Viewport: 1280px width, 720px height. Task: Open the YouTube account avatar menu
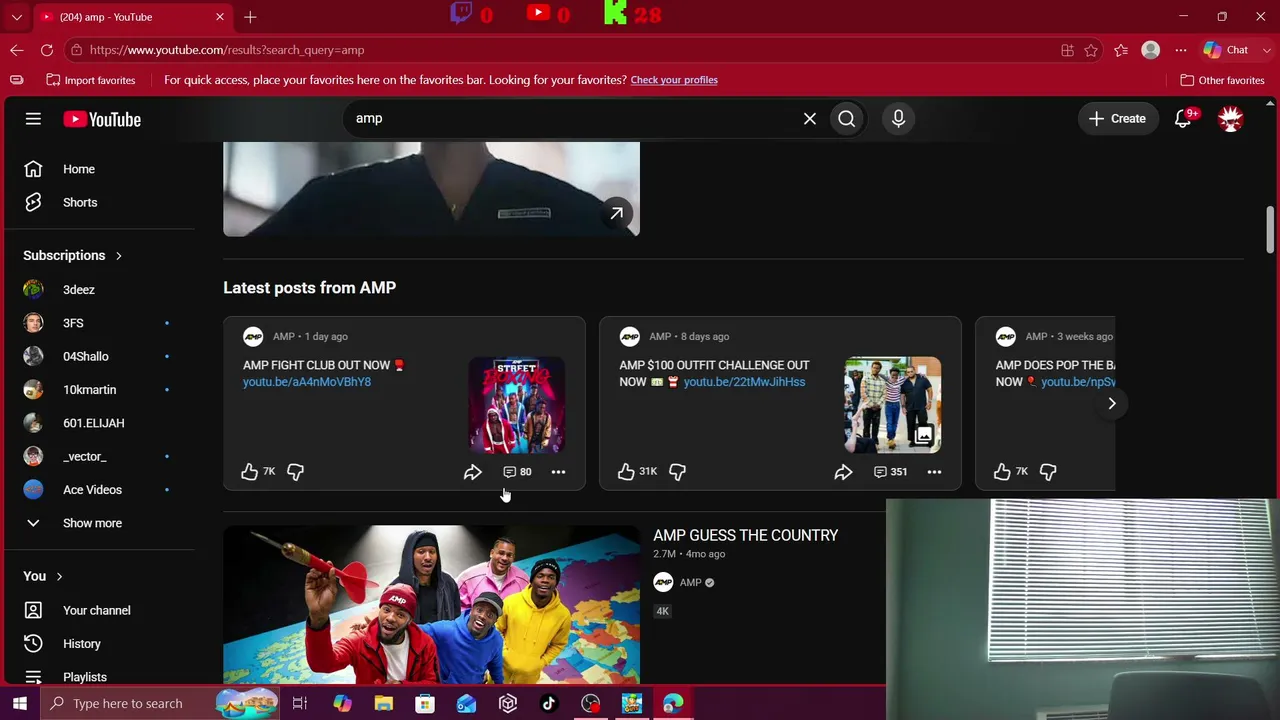point(1230,119)
